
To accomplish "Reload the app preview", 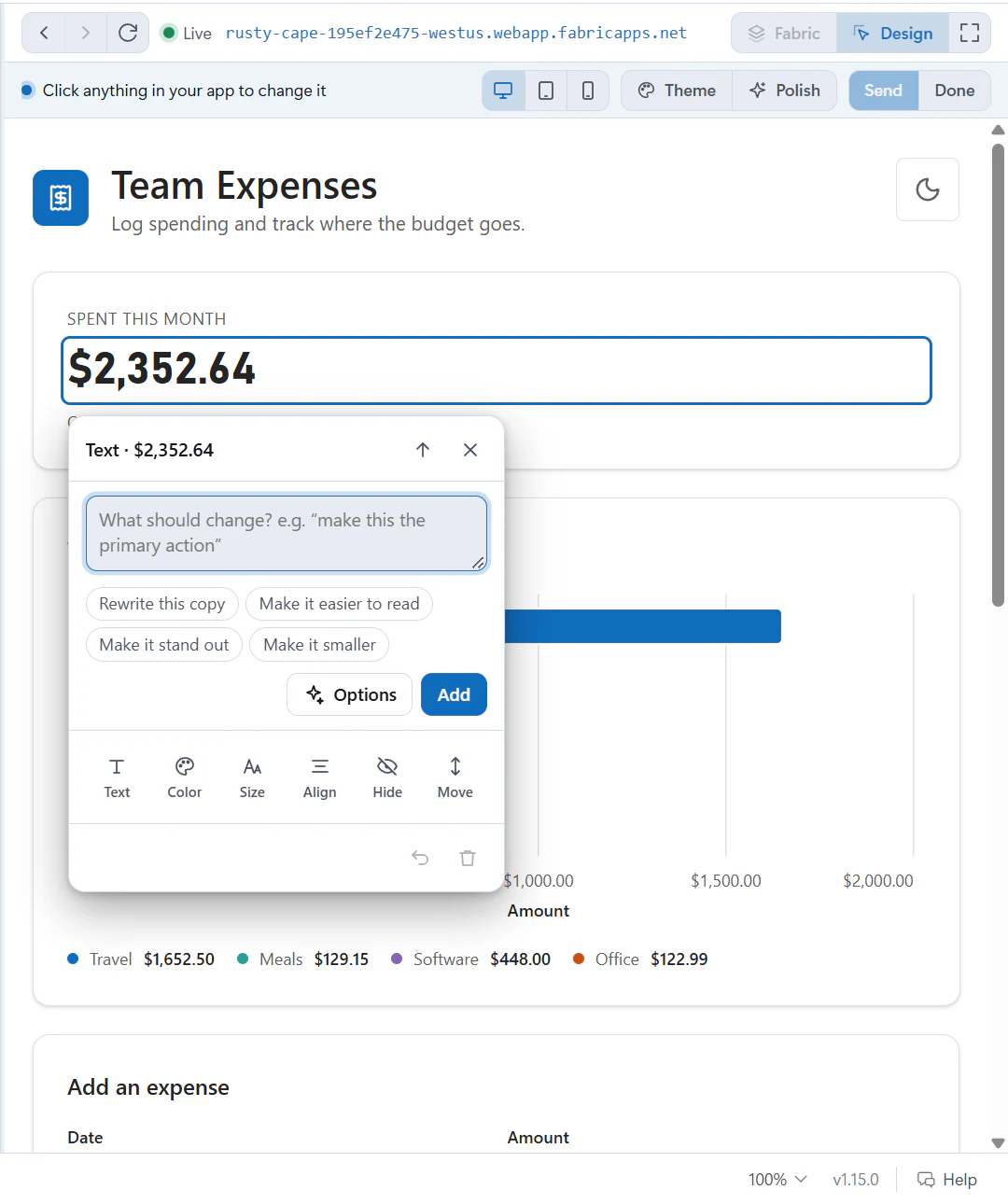I will click(128, 33).
